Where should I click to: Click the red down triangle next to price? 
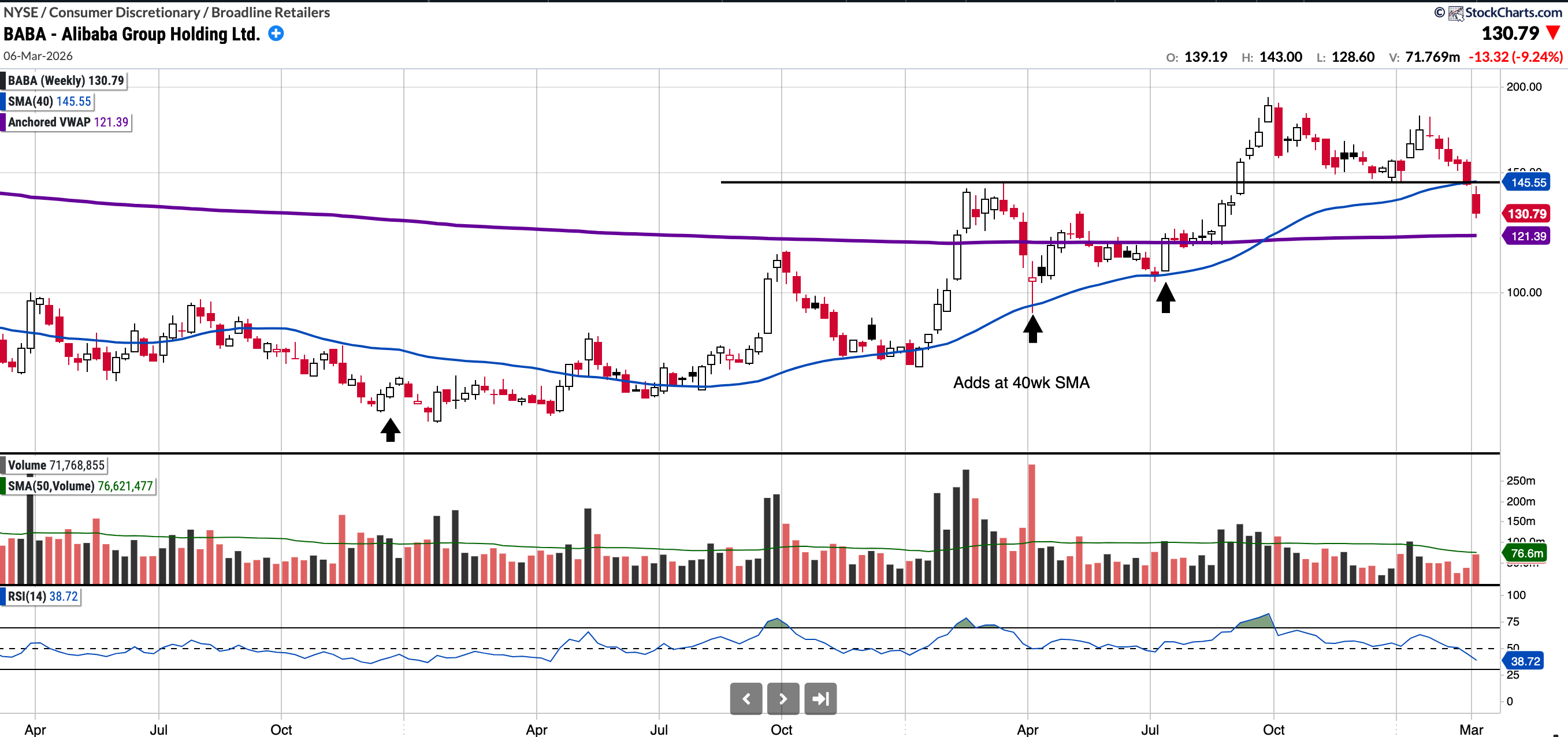tap(1553, 33)
